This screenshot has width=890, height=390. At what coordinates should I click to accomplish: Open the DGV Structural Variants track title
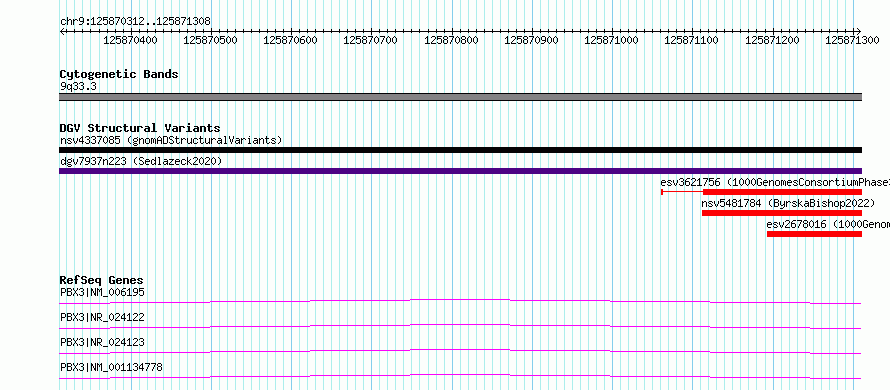[x=140, y=128]
